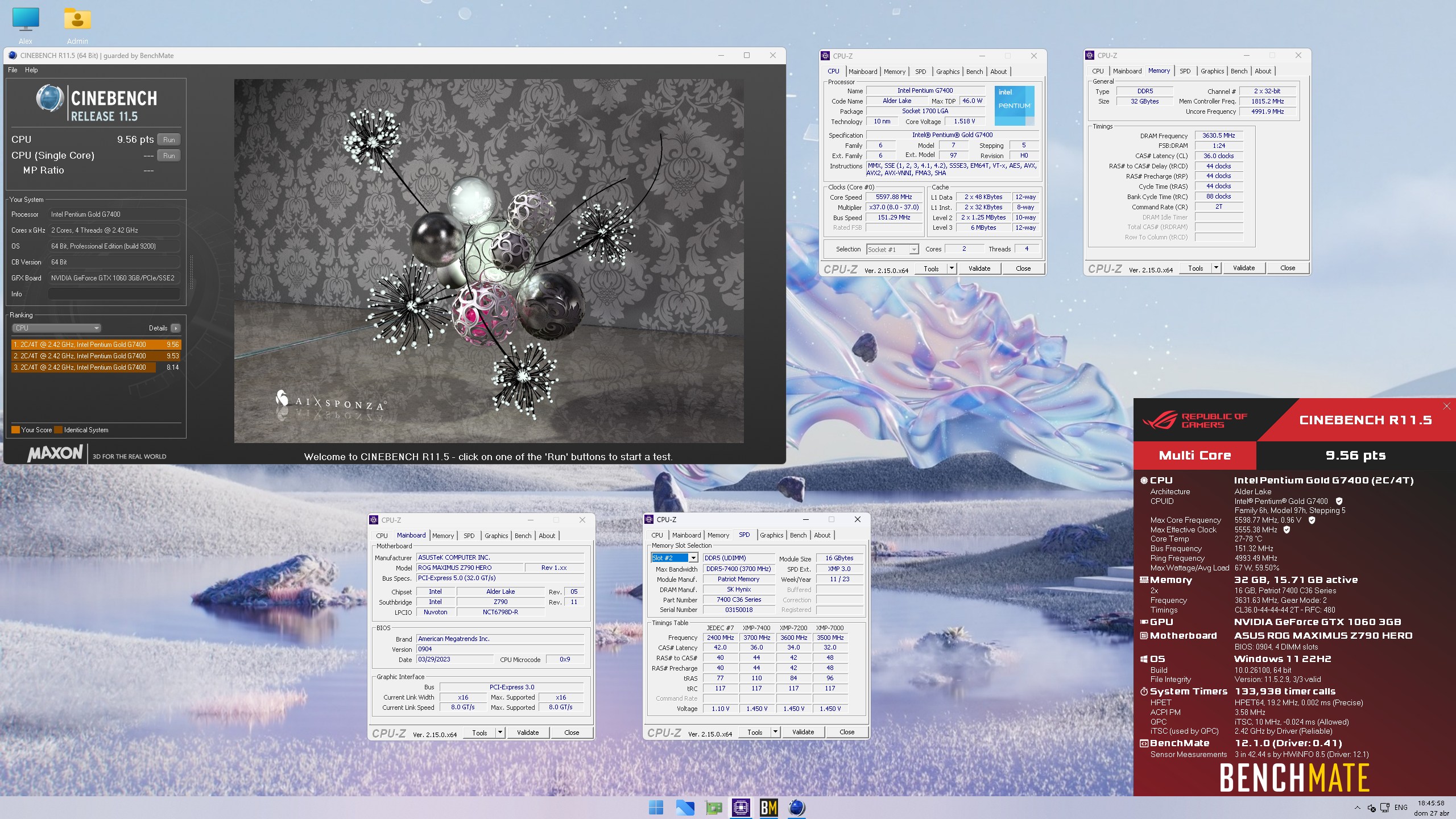Switch to Mainboard tab in CPU-Z CPU window

point(862,72)
